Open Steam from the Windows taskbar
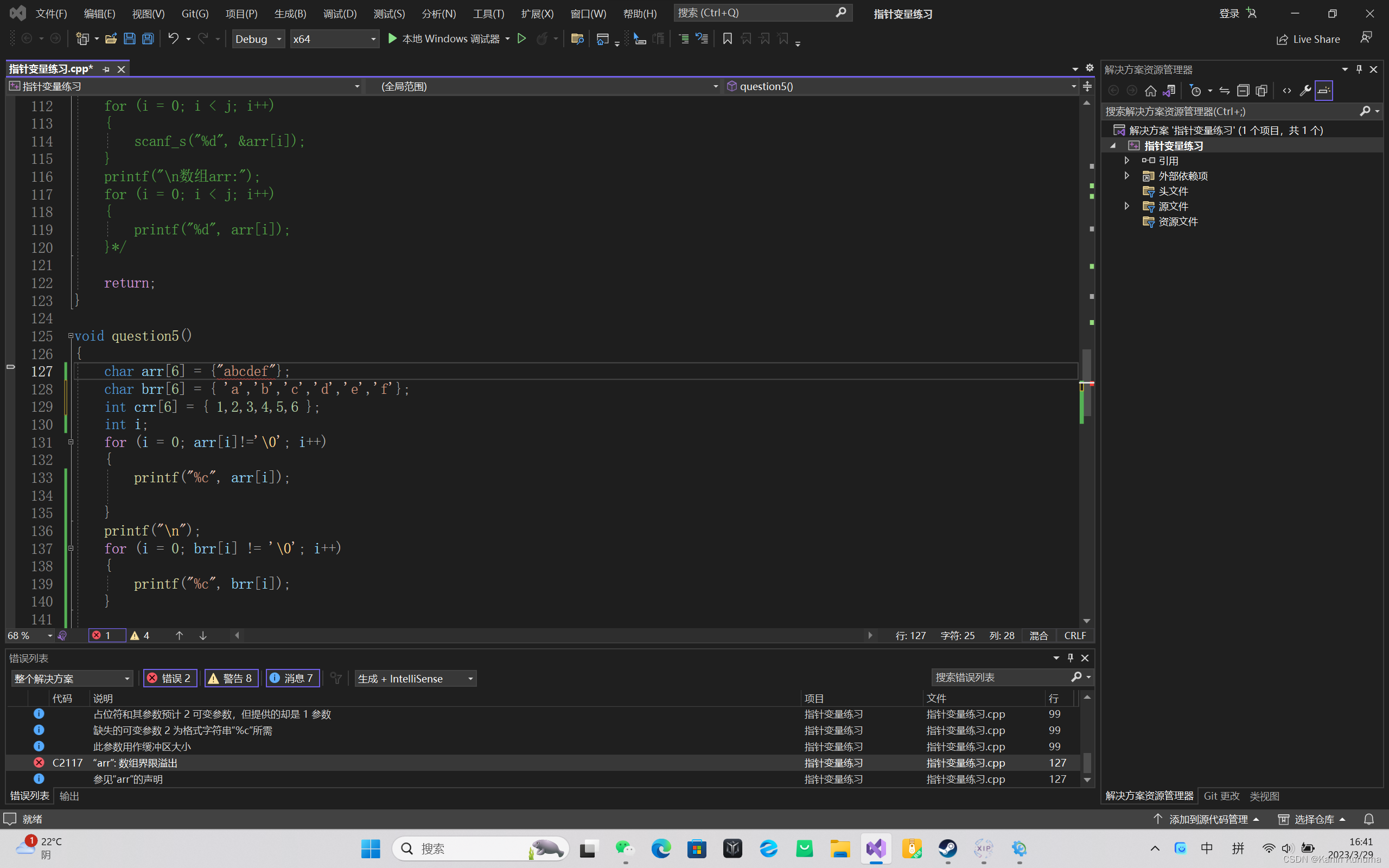 948,848
